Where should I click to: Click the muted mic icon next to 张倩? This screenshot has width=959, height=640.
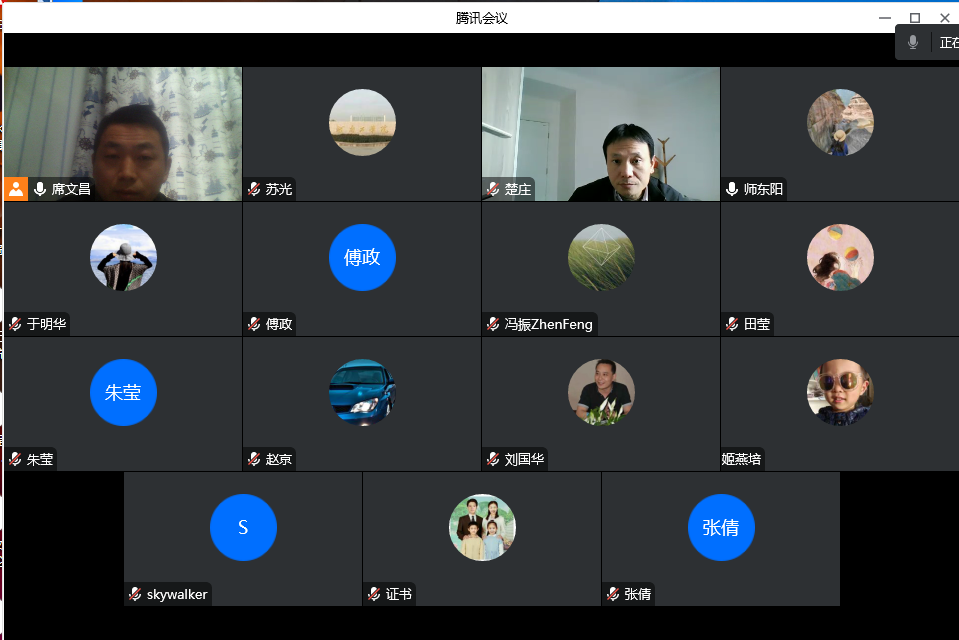click(613, 594)
